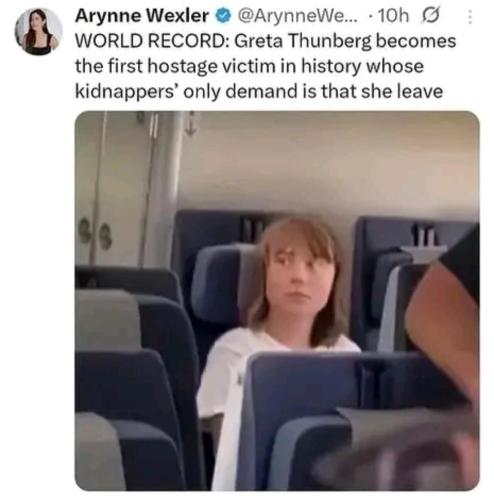The width and height of the screenshot is (494, 500).
Task: Click the line "kidnappers' only demand is that she leave"
Action: click(x=259, y=91)
